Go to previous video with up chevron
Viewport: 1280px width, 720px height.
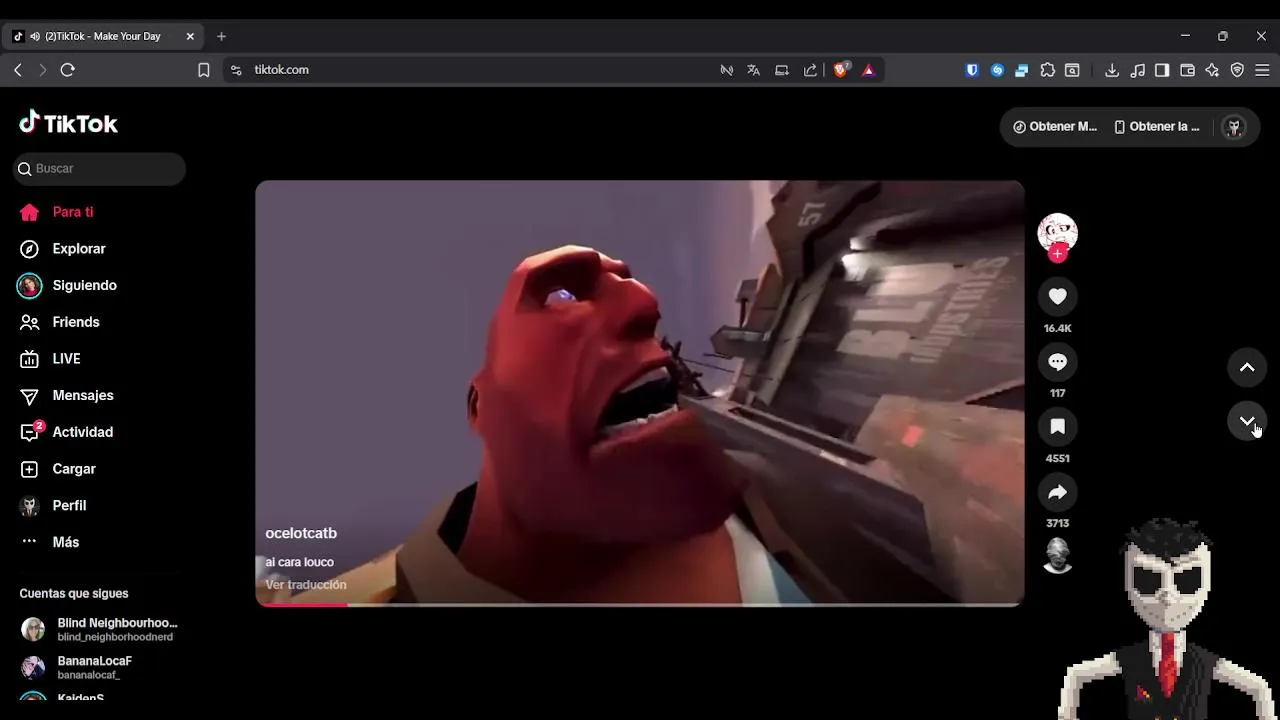click(x=1247, y=367)
